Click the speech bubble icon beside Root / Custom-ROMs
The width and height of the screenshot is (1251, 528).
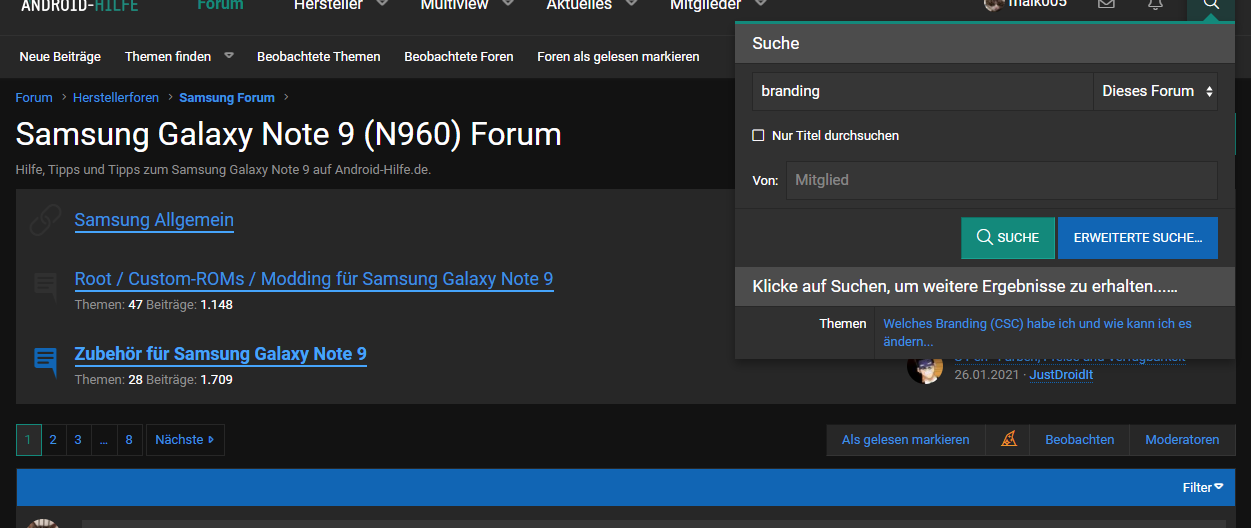pos(46,287)
